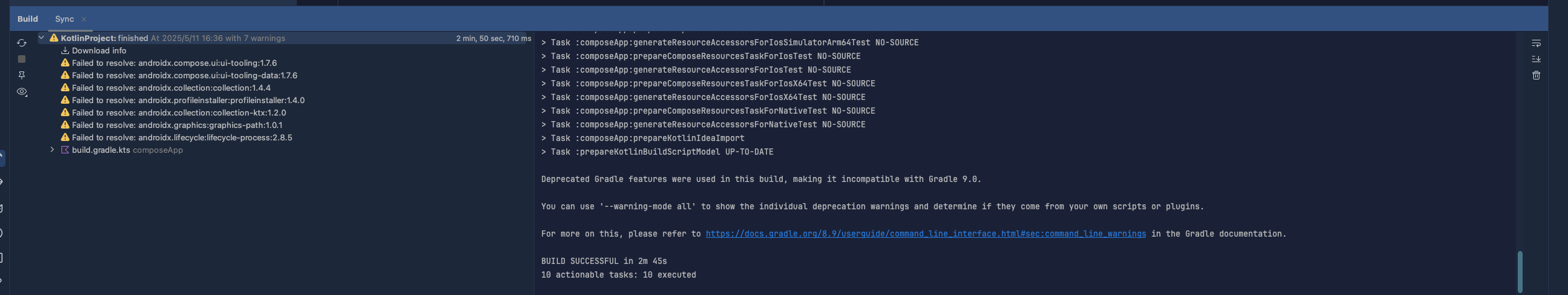Click the Stop build icon
1568x295 pixels.
coord(22,59)
